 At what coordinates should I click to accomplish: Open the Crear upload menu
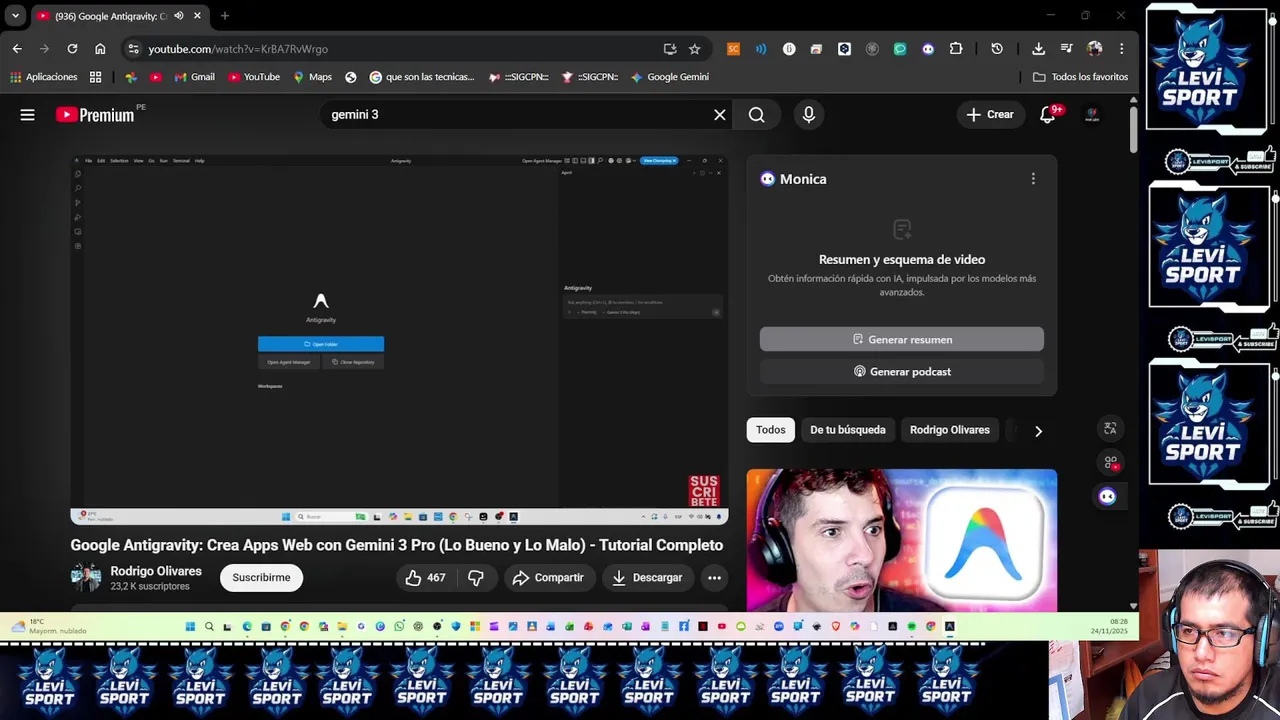pos(990,115)
